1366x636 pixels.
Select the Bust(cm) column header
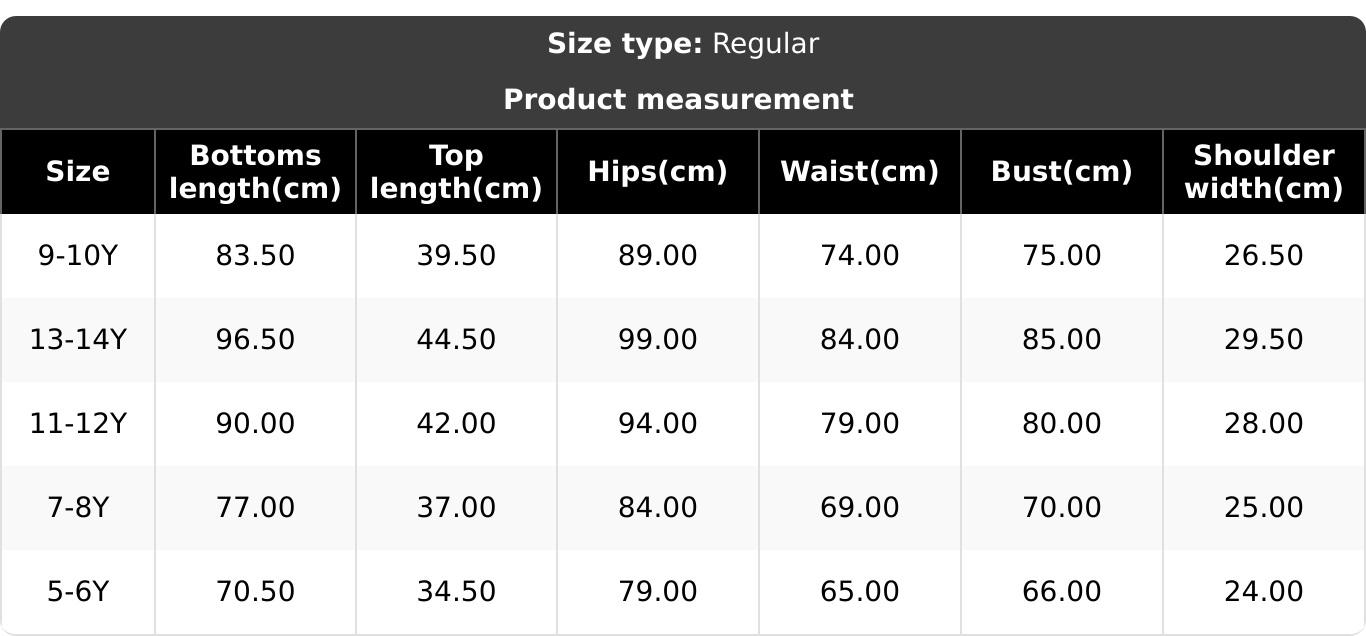(x=1061, y=172)
